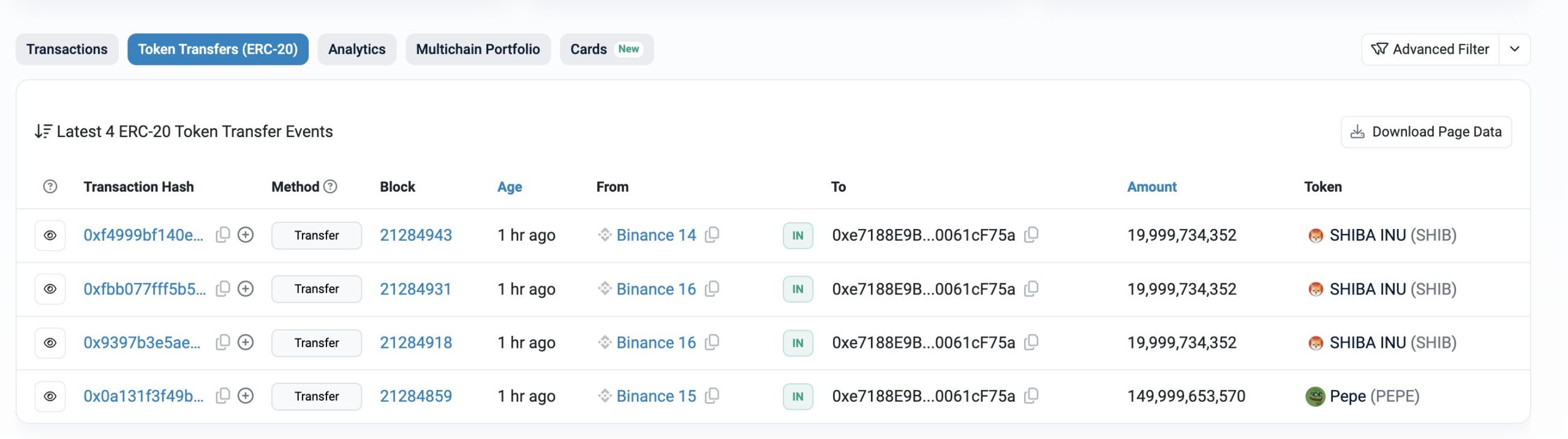The width and height of the screenshot is (1568, 439).
Task: Open block 21284918 link
Action: [415, 343]
